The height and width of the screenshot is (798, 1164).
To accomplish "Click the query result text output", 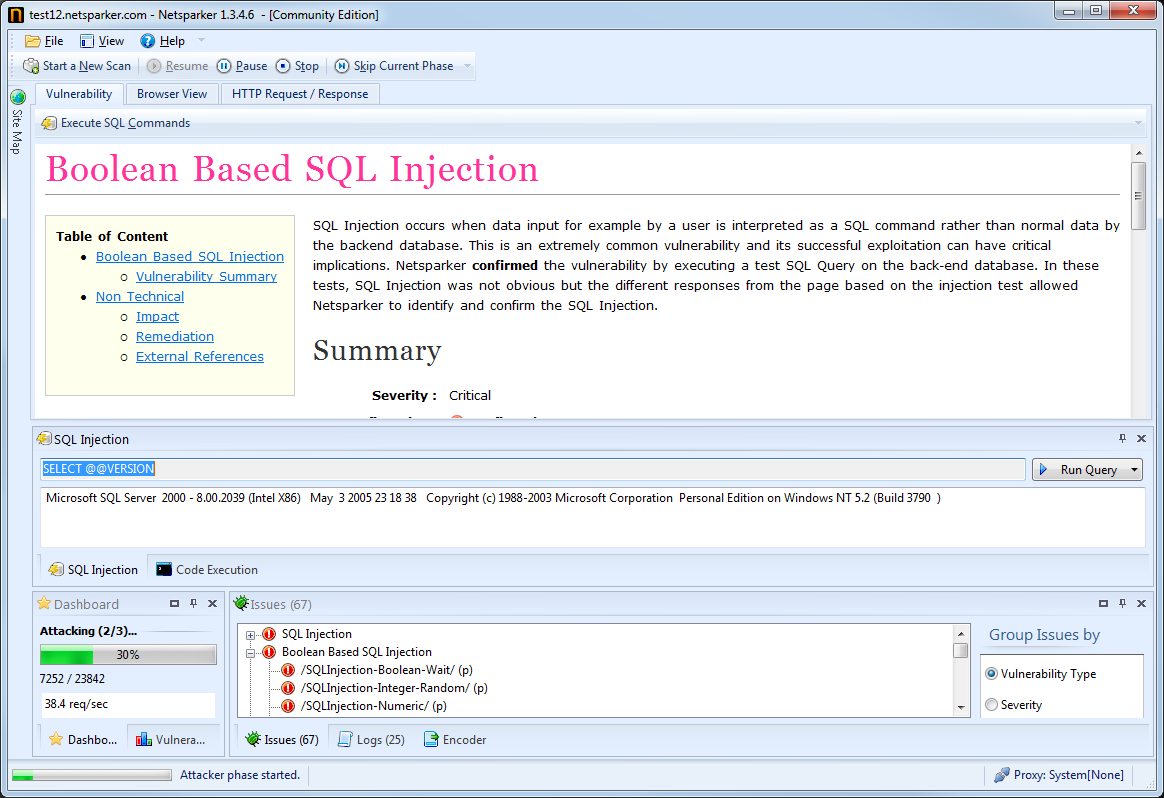I will coord(493,498).
